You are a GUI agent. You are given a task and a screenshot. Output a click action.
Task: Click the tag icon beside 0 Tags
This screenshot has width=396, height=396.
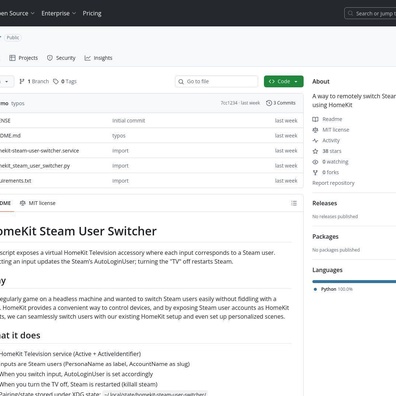[x=56, y=81]
